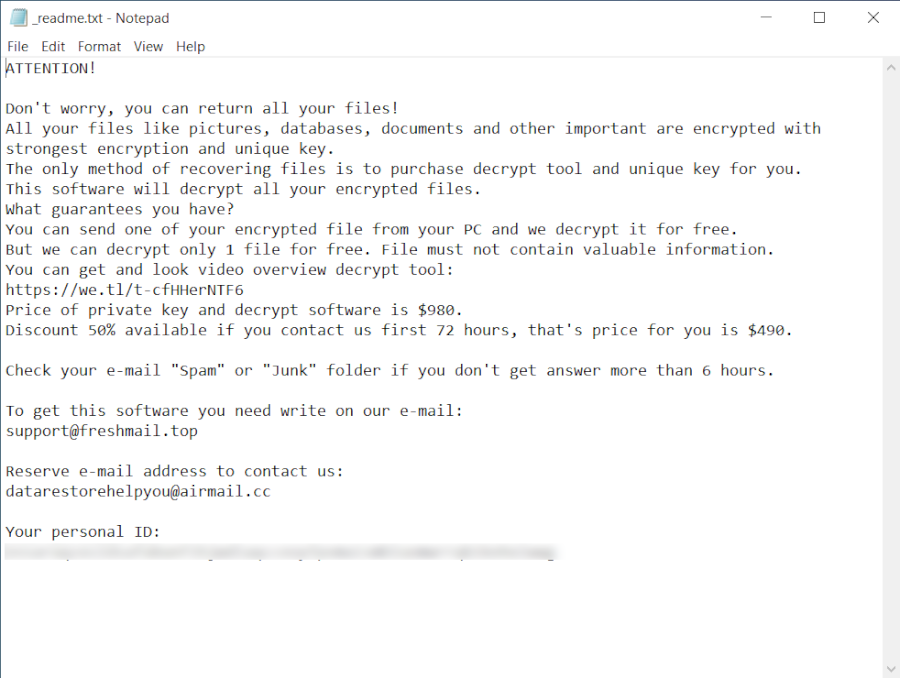Image resolution: width=900 pixels, height=678 pixels.
Task: Click the we.tl URL text
Action: click(124, 290)
